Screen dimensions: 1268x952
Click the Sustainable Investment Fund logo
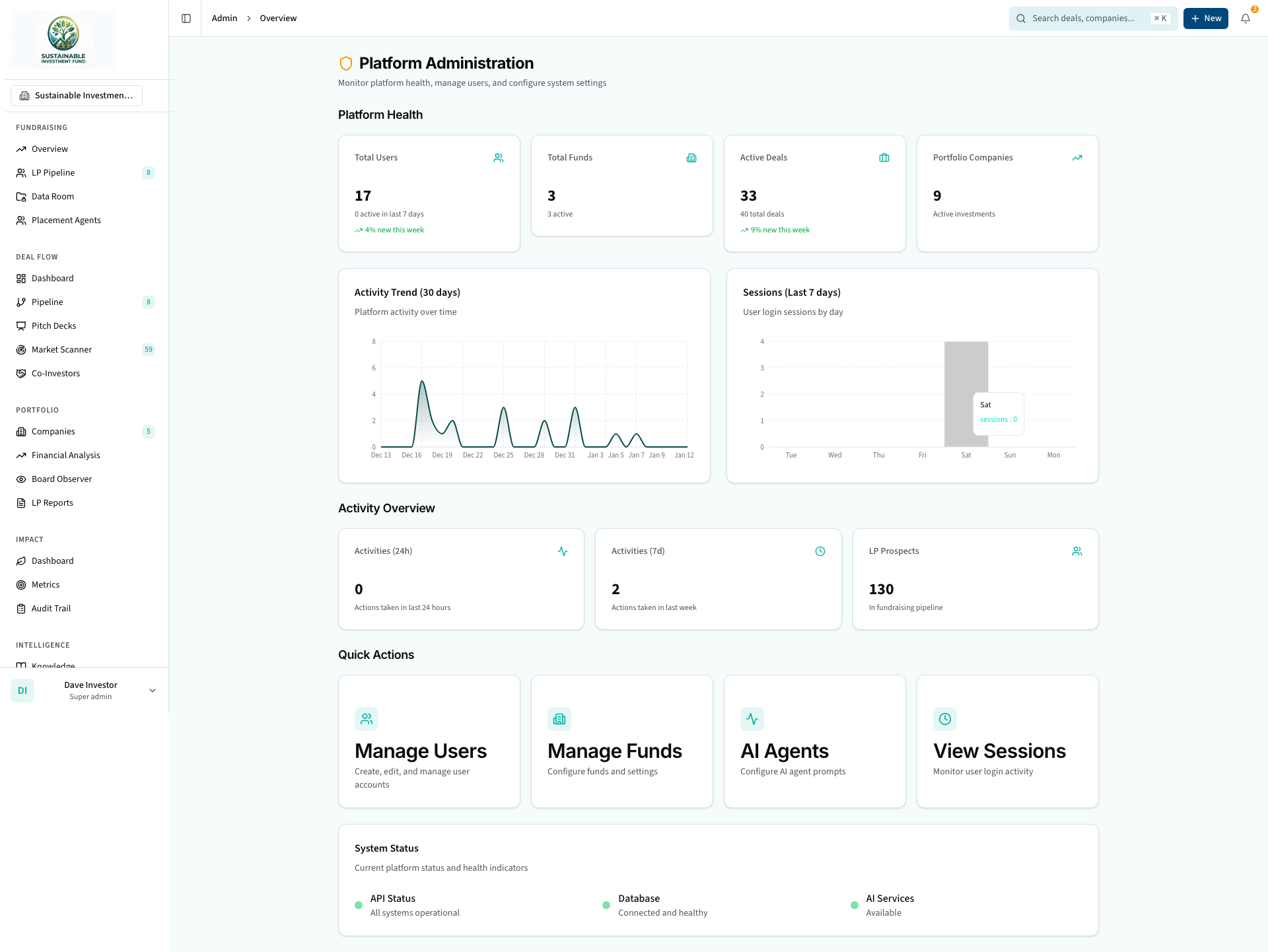point(63,40)
